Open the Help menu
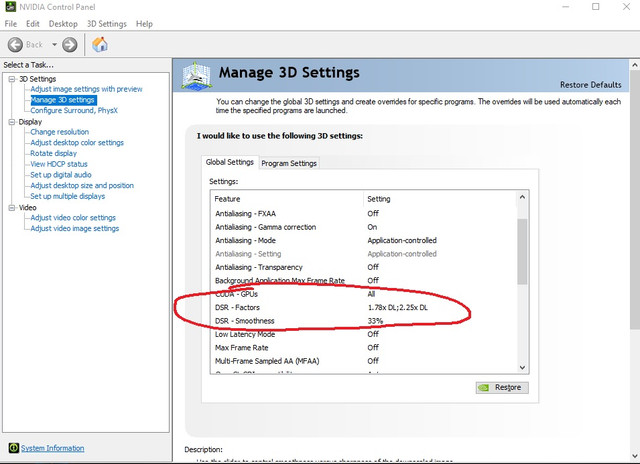 point(144,24)
